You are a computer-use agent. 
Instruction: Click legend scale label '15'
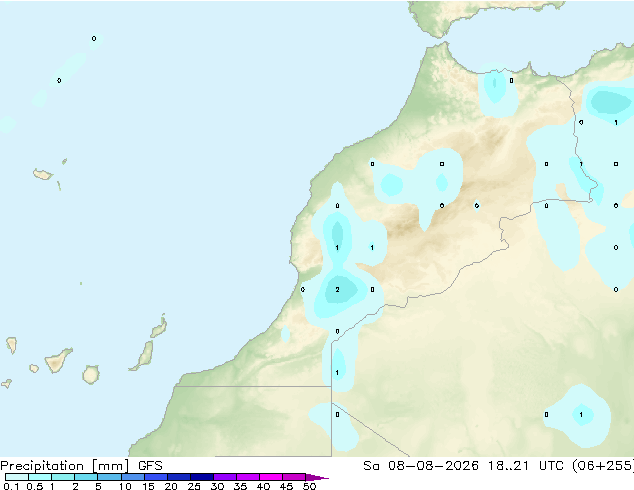point(148,486)
